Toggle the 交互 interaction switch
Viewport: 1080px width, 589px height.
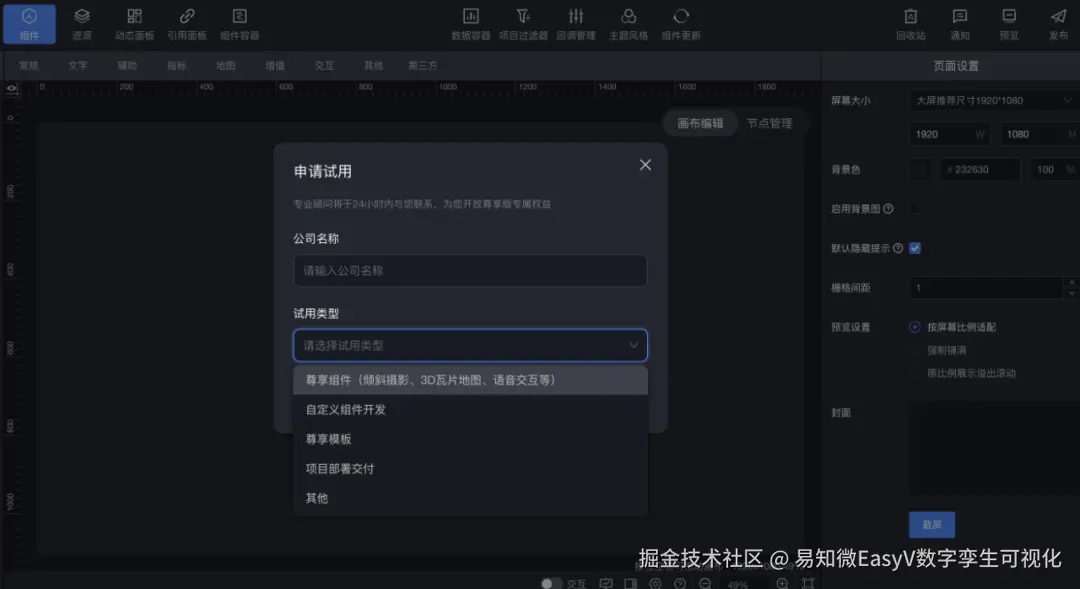[550, 583]
